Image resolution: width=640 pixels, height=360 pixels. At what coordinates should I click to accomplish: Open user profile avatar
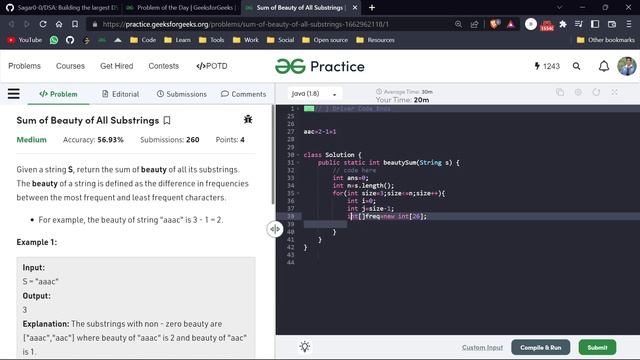(x=627, y=66)
